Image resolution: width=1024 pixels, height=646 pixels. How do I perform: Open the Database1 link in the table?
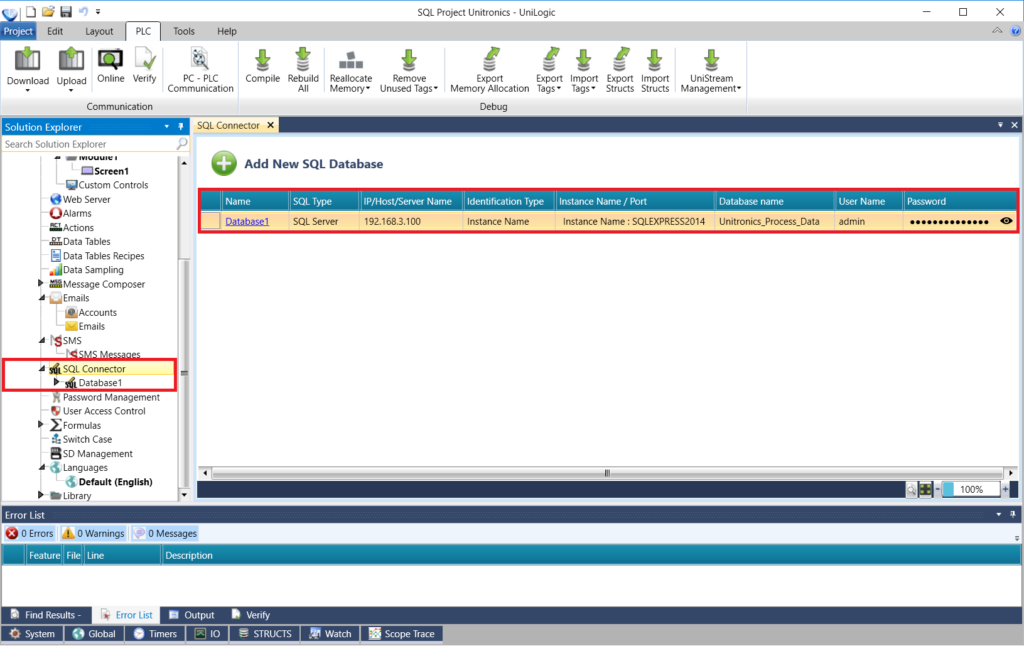[247, 221]
